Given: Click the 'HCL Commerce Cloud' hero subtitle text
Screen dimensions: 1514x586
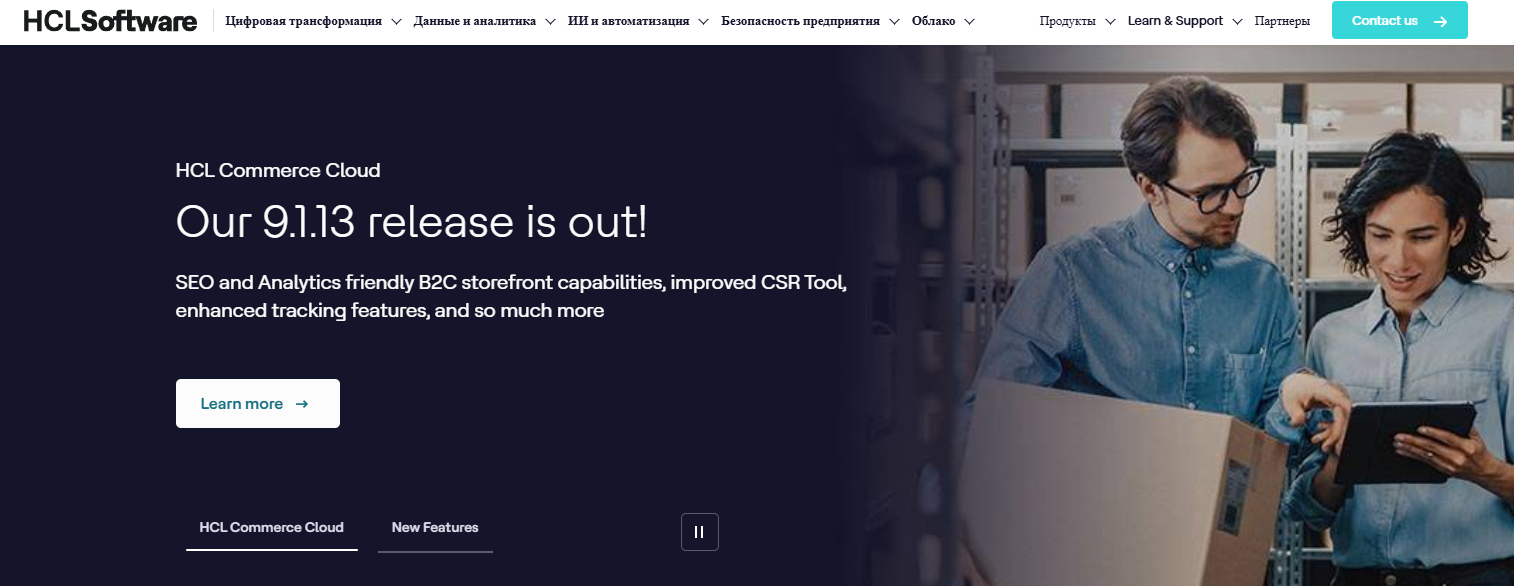Looking at the screenshot, I should pyautogui.click(x=278, y=170).
